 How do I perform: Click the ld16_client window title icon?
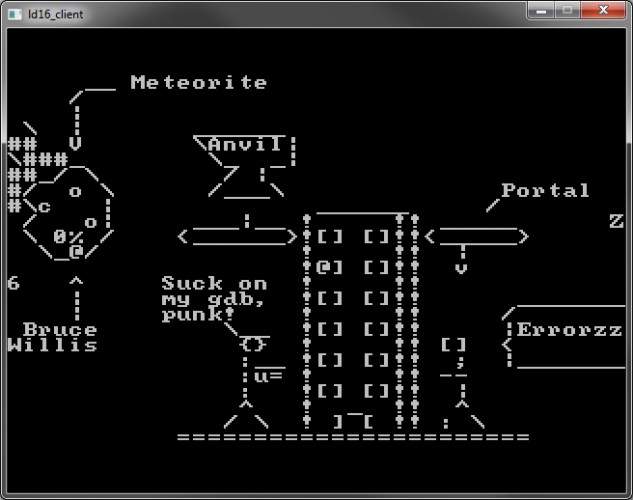tap(15, 14)
